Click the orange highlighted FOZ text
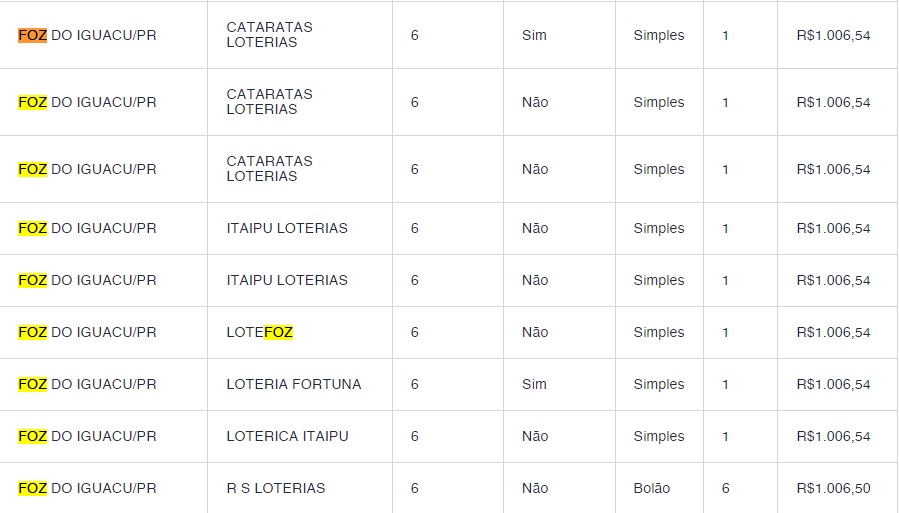Viewport: 899px width, 513px height. pyautogui.click(x=32, y=35)
